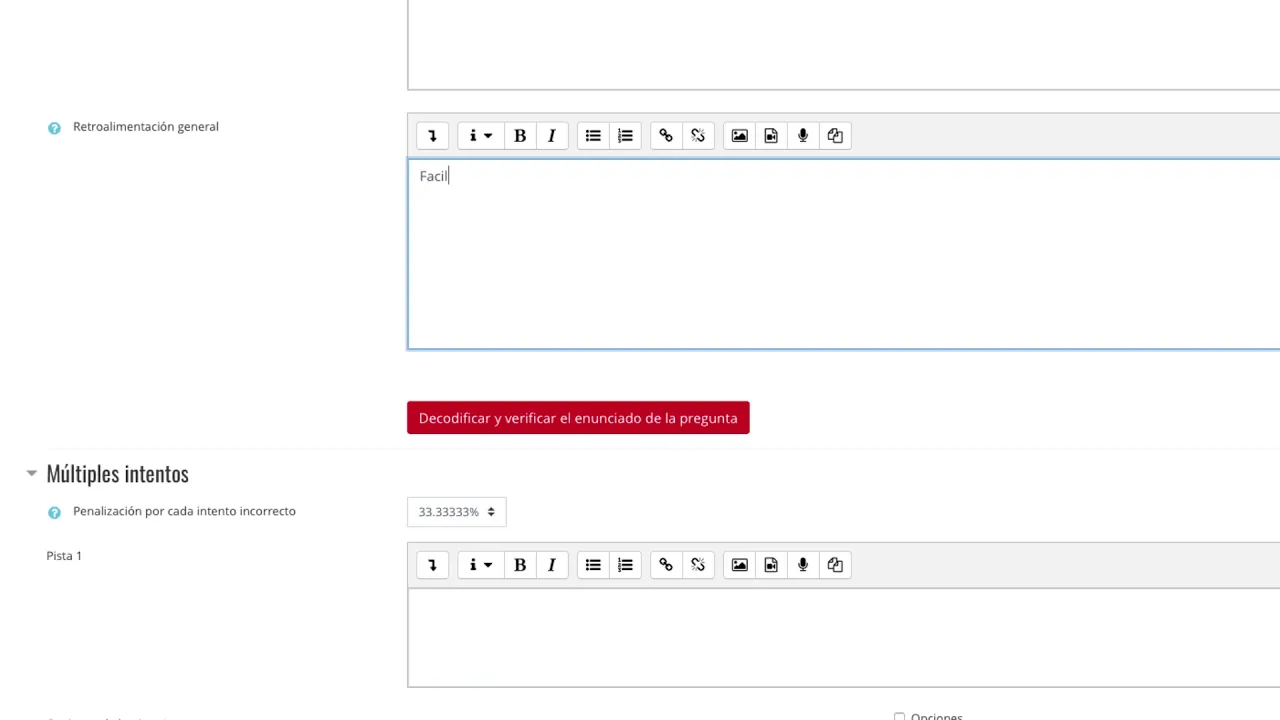This screenshot has height=720, width=1280.
Task: Insert numbered list in Retroalimentación general editor
Action: [625, 136]
